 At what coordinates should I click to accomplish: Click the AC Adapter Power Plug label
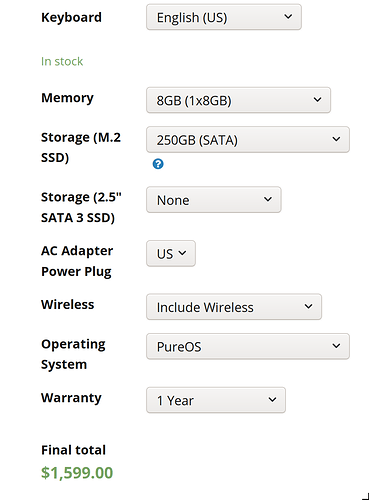point(77,261)
